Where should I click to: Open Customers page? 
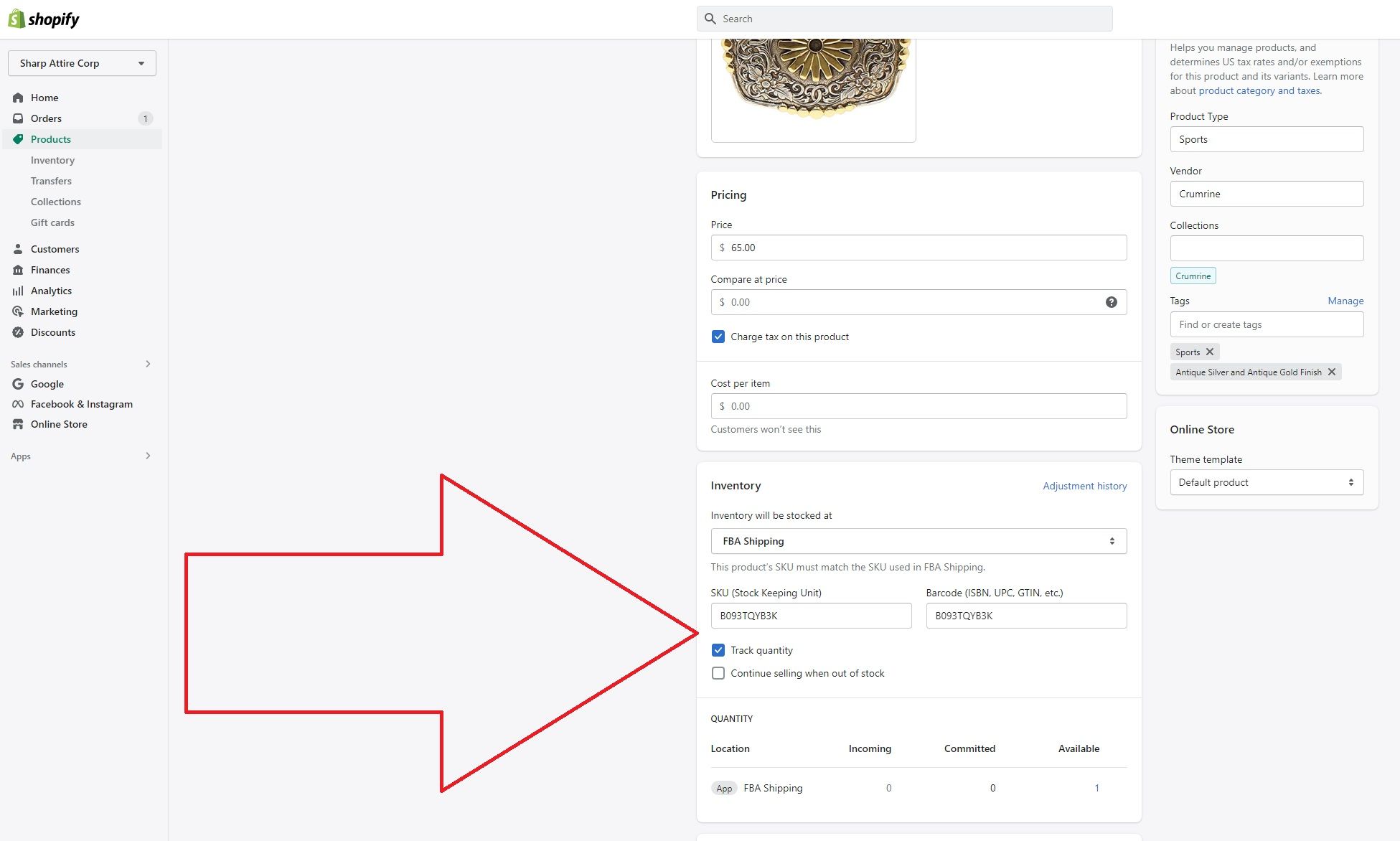pos(55,249)
